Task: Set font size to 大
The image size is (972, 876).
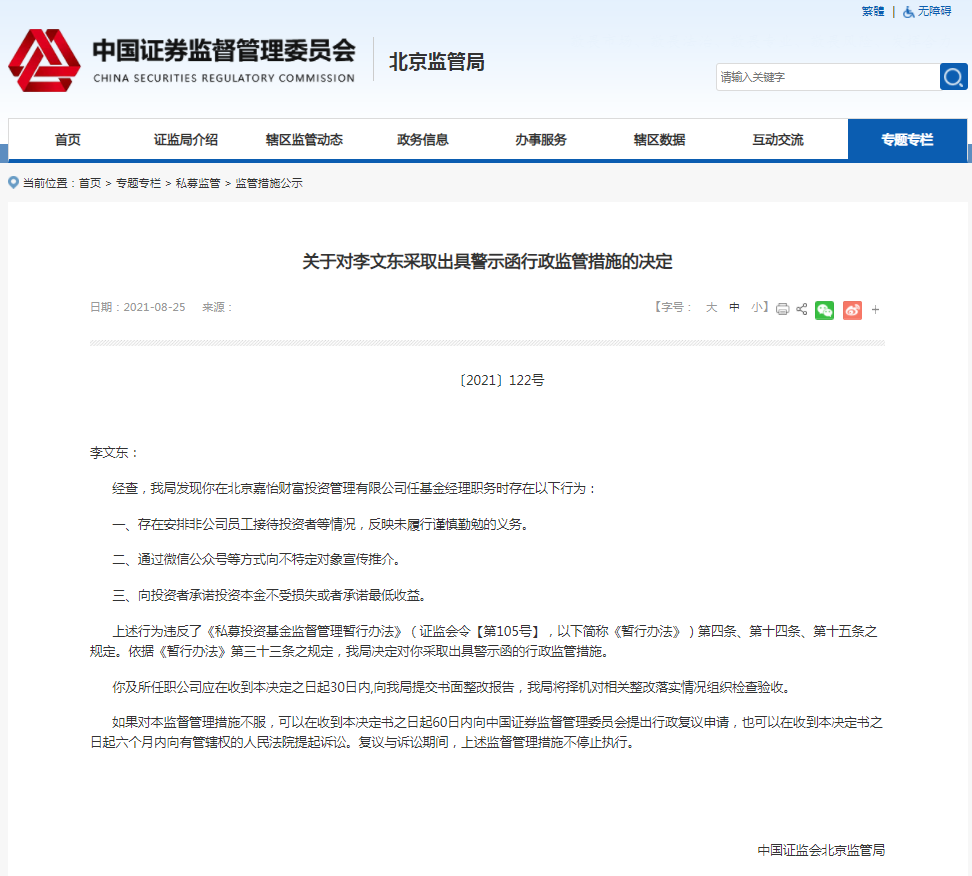Action: 712,307
